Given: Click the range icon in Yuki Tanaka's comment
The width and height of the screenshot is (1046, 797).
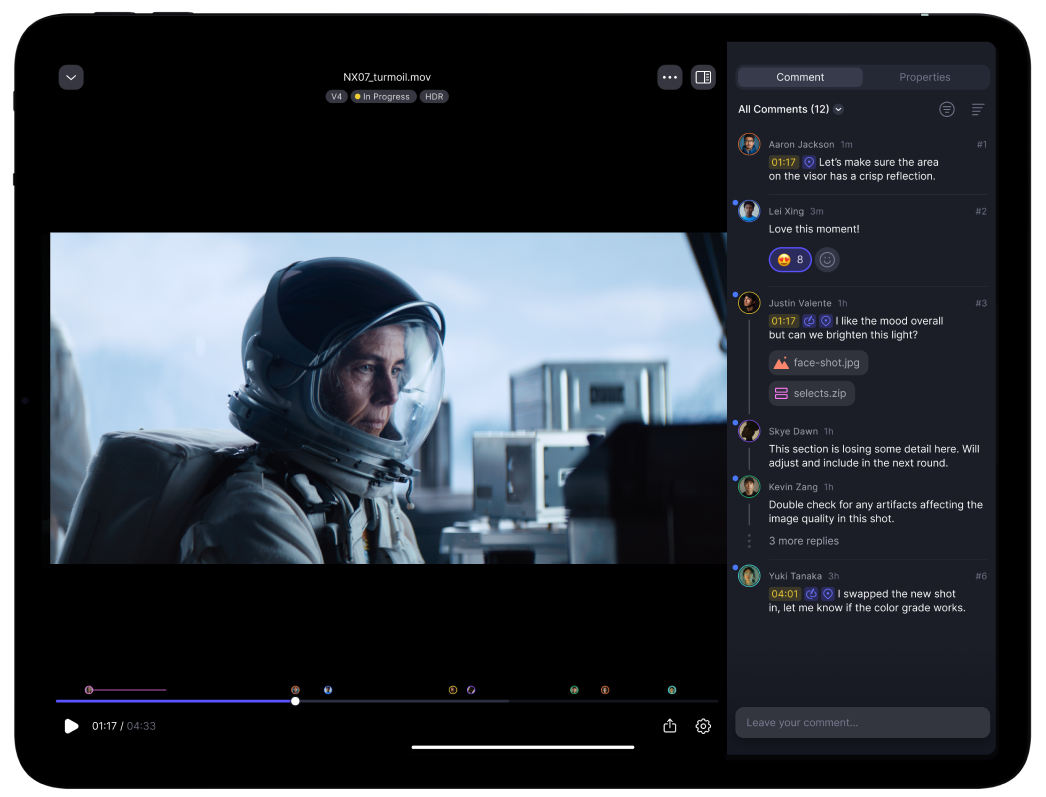Looking at the screenshot, I should (811, 594).
